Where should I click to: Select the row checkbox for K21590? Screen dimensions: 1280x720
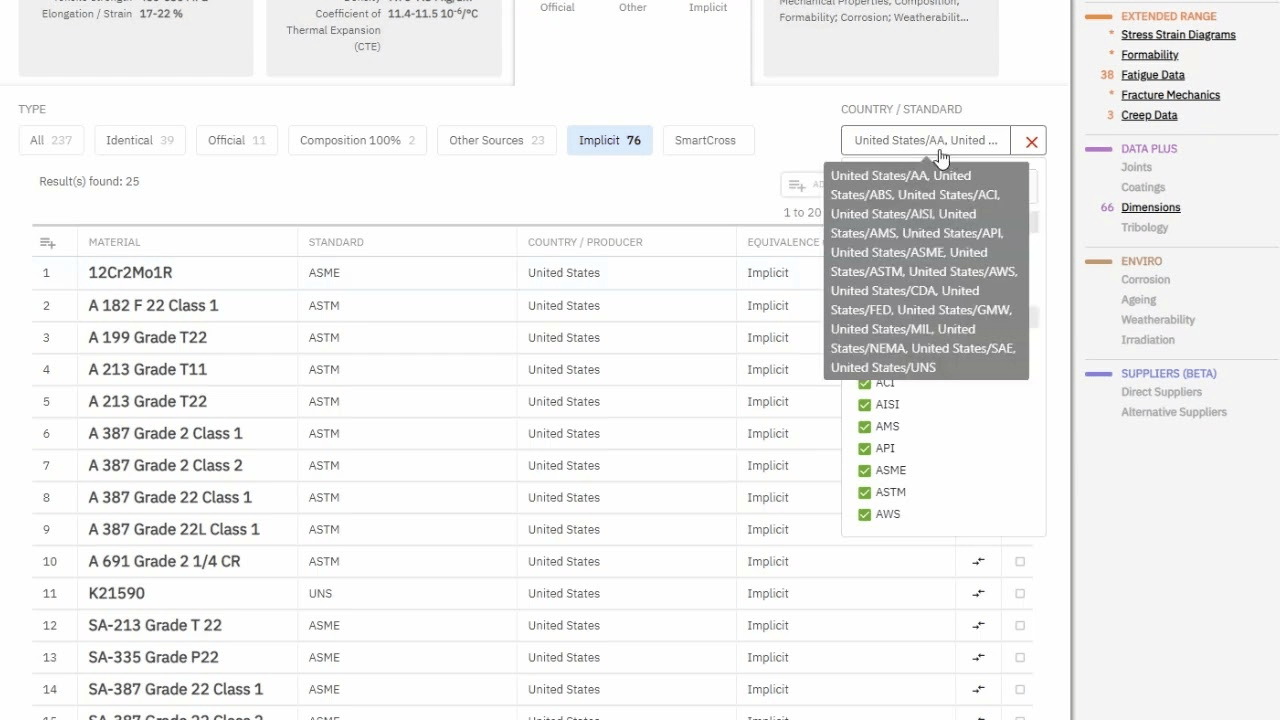point(1020,594)
